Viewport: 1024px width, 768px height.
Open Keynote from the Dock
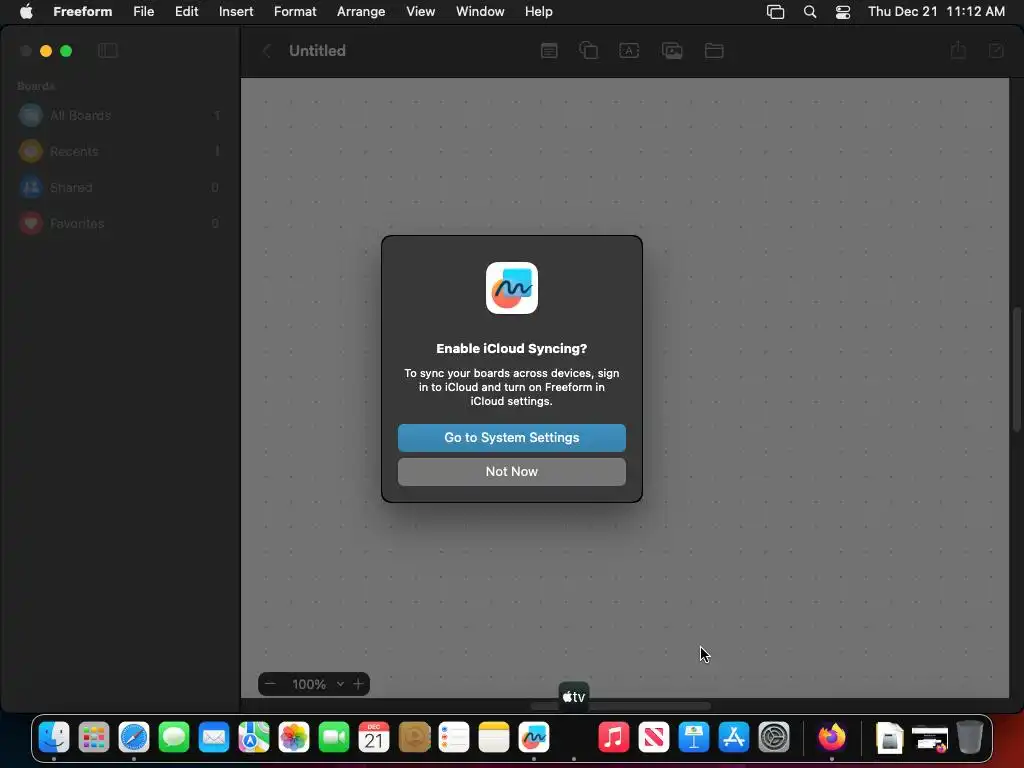[694, 738]
